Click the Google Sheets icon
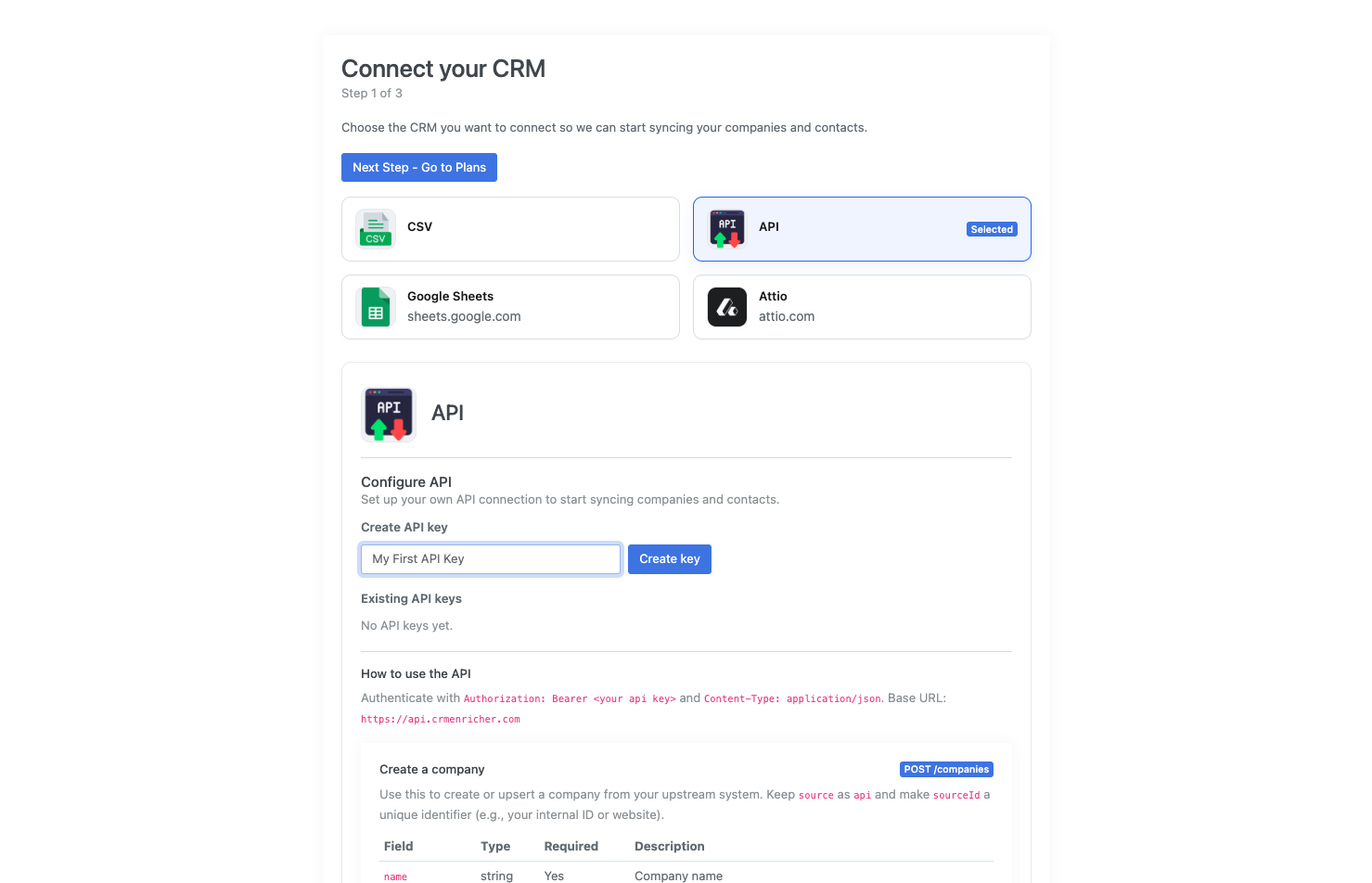This screenshot has width=1372, height=883. click(376, 307)
